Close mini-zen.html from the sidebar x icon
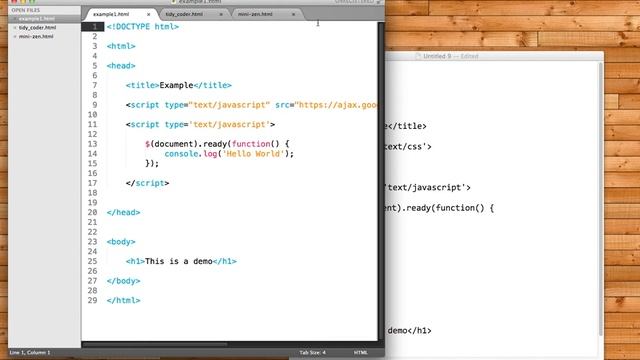 pos(15,37)
